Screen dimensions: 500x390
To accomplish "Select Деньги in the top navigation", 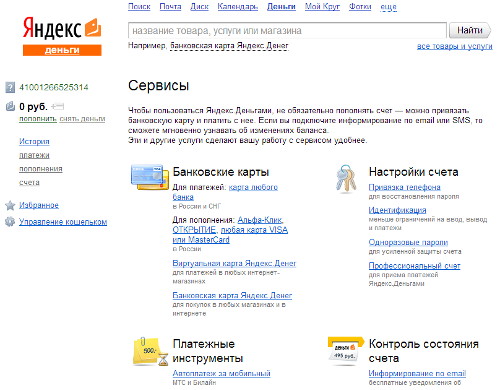I will pyautogui.click(x=281, y=7).
